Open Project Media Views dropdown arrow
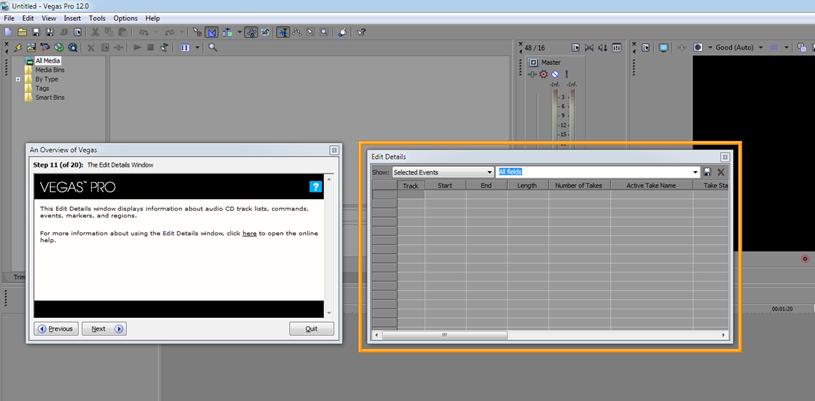815x401 pixels. coord(198,47)
